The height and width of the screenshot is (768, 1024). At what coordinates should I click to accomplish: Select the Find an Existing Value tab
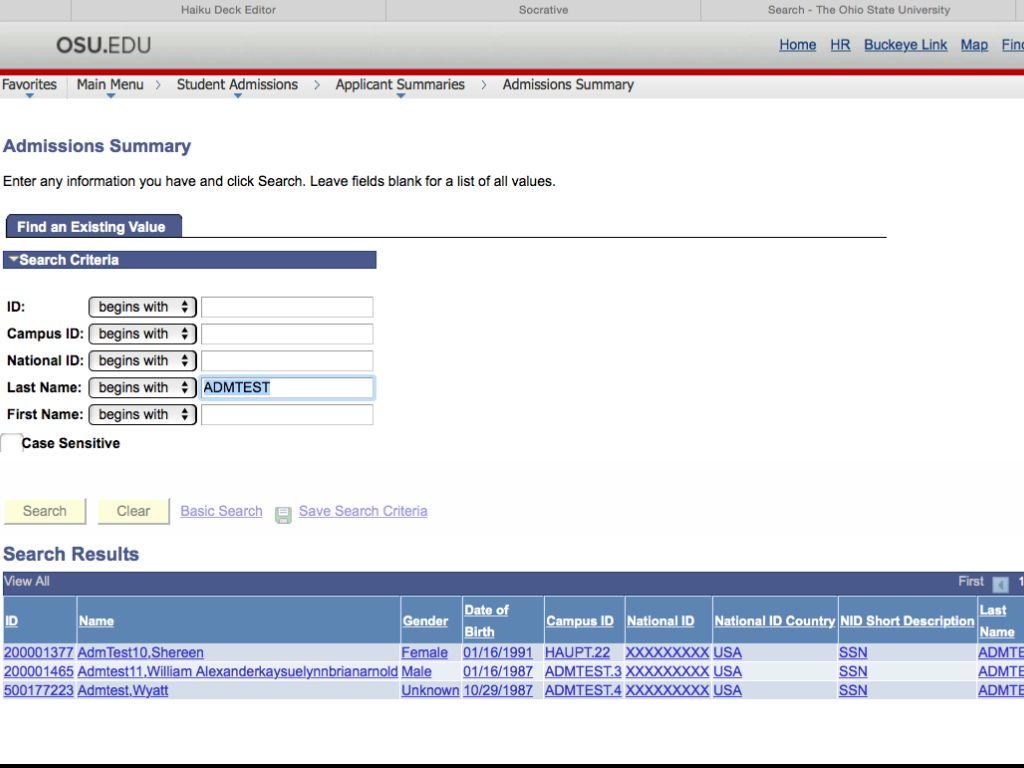pyautogui.click(x=91, y=227)
